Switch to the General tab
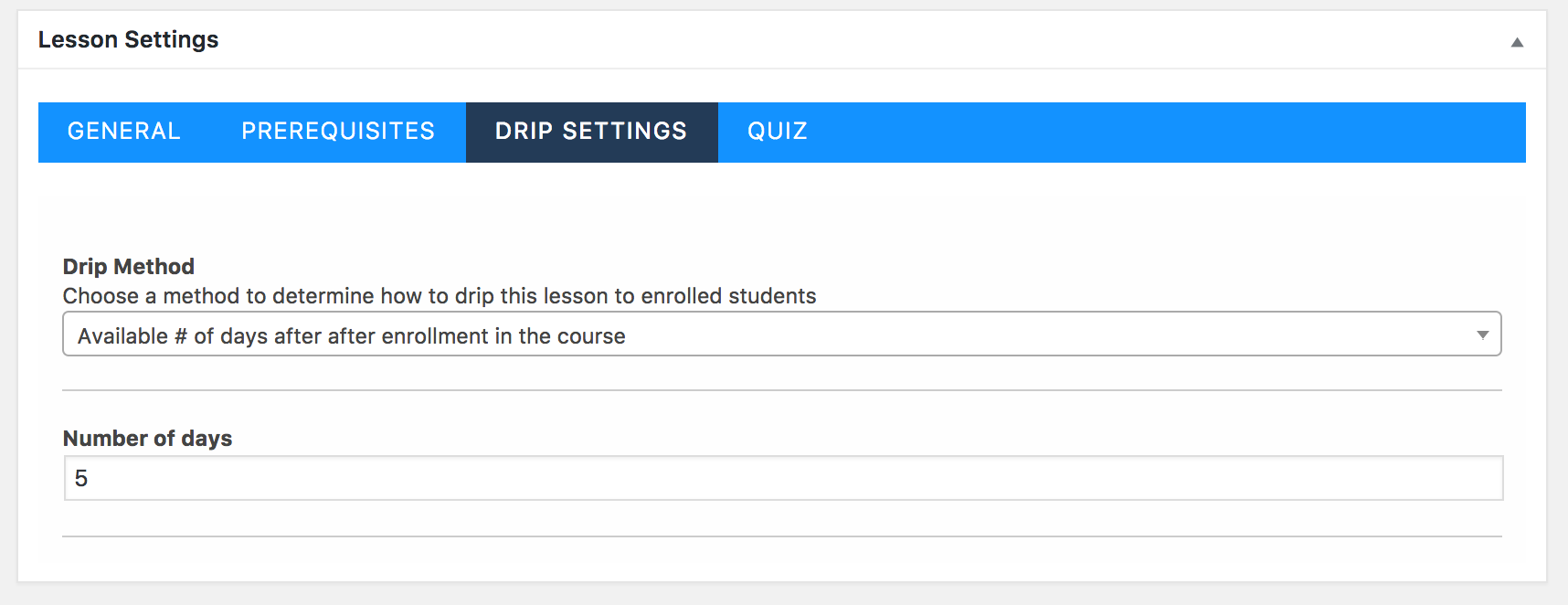 pyautogui.click(x=124, y=132)
